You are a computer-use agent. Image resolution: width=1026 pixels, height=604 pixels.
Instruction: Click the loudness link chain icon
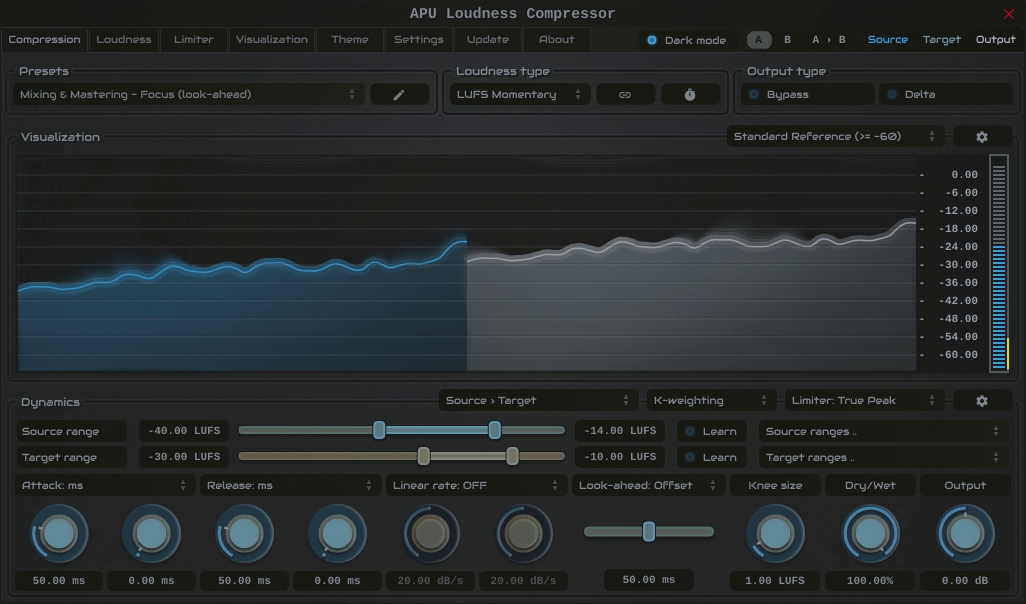(x=625, y=95)
